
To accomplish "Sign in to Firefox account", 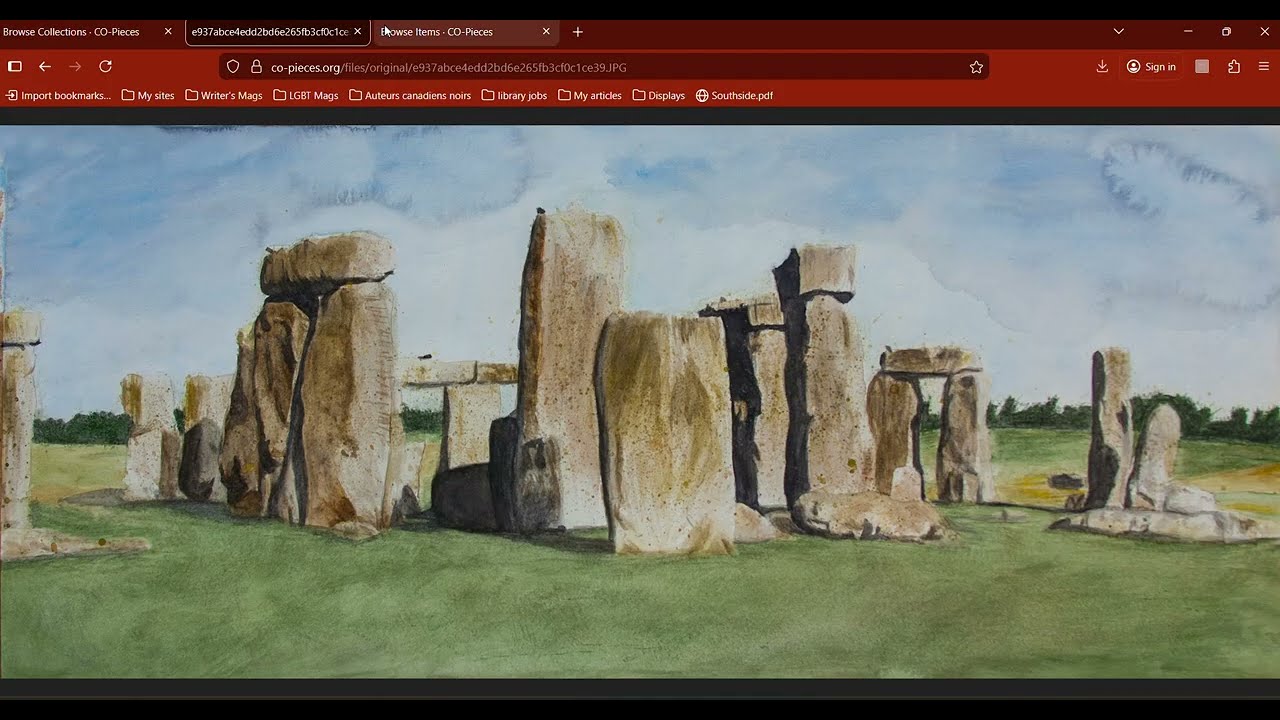I will click(1151, 67).
